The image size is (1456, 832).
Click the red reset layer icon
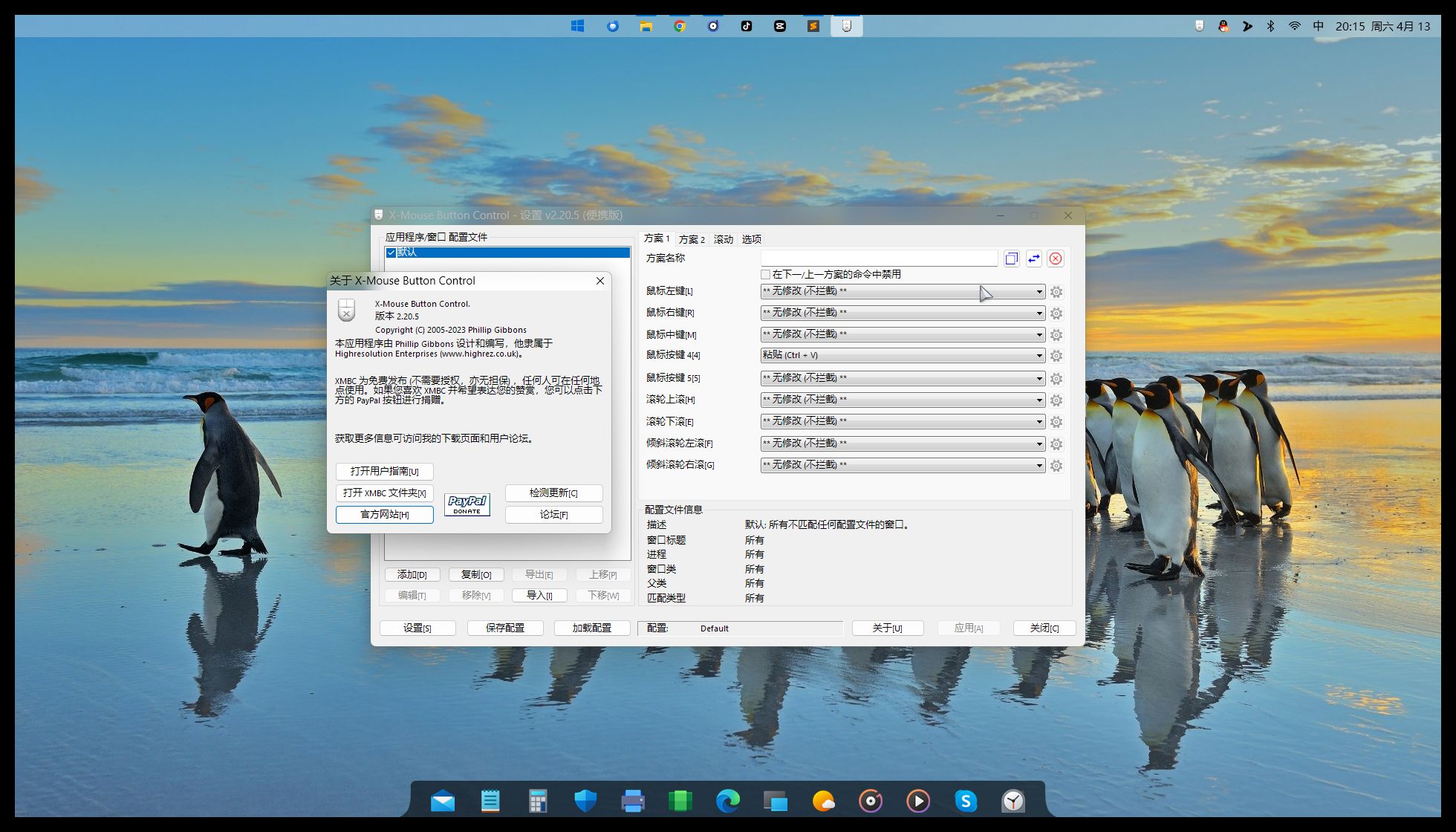1056,259
